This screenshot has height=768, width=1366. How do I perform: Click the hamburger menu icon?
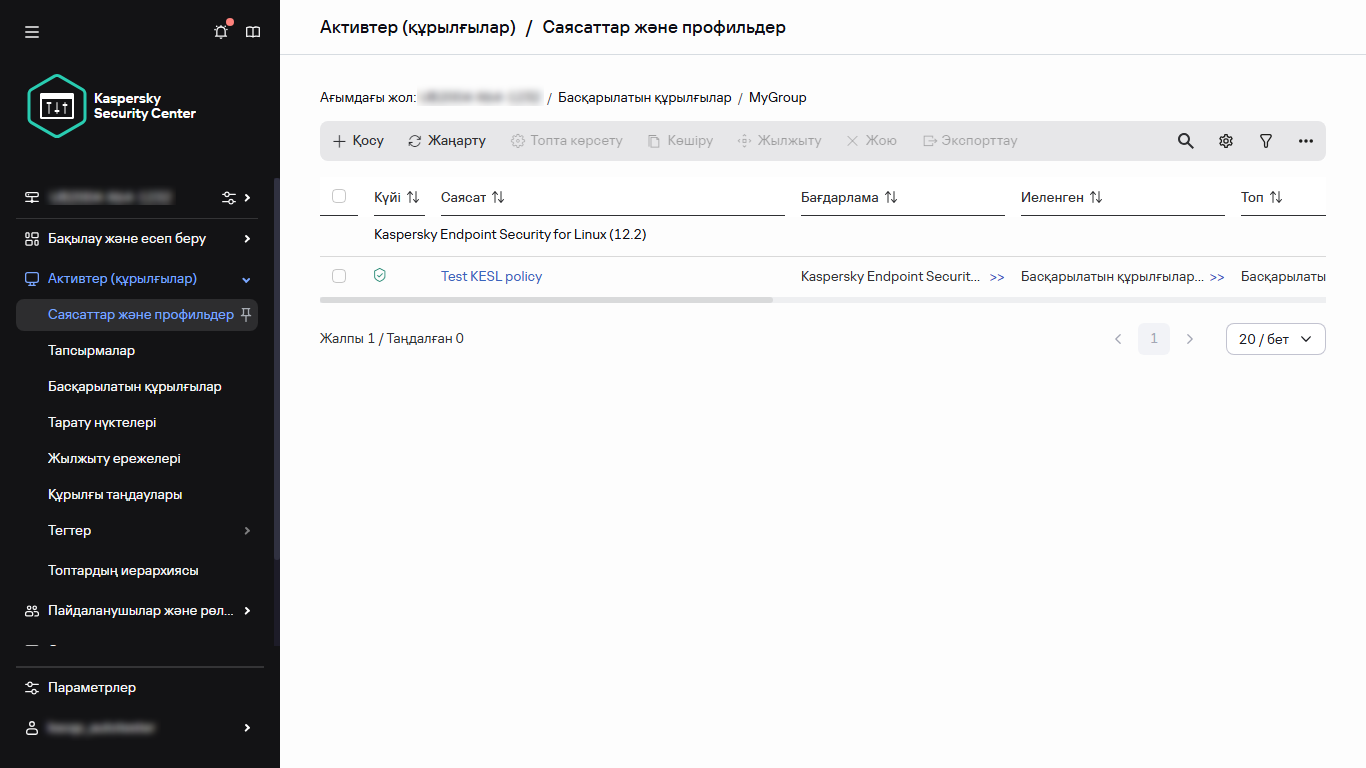(x=32, y=32)
